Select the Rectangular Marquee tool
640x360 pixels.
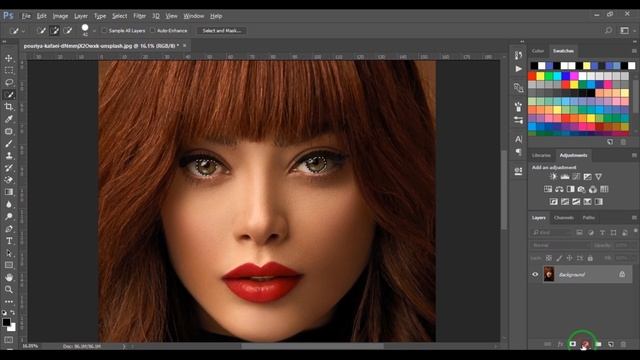tap(9, 70)
